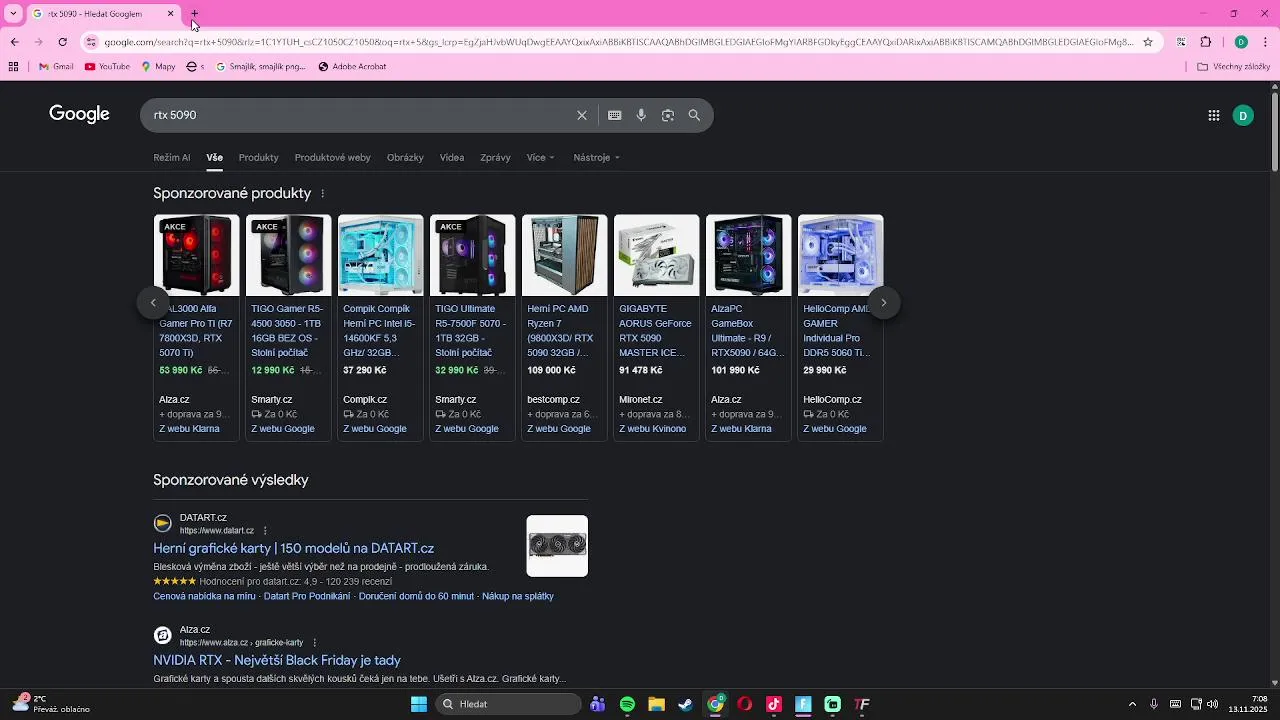Reload the page in Chrome
This screenshot has height=720, width=1280.
click(62, 42)
